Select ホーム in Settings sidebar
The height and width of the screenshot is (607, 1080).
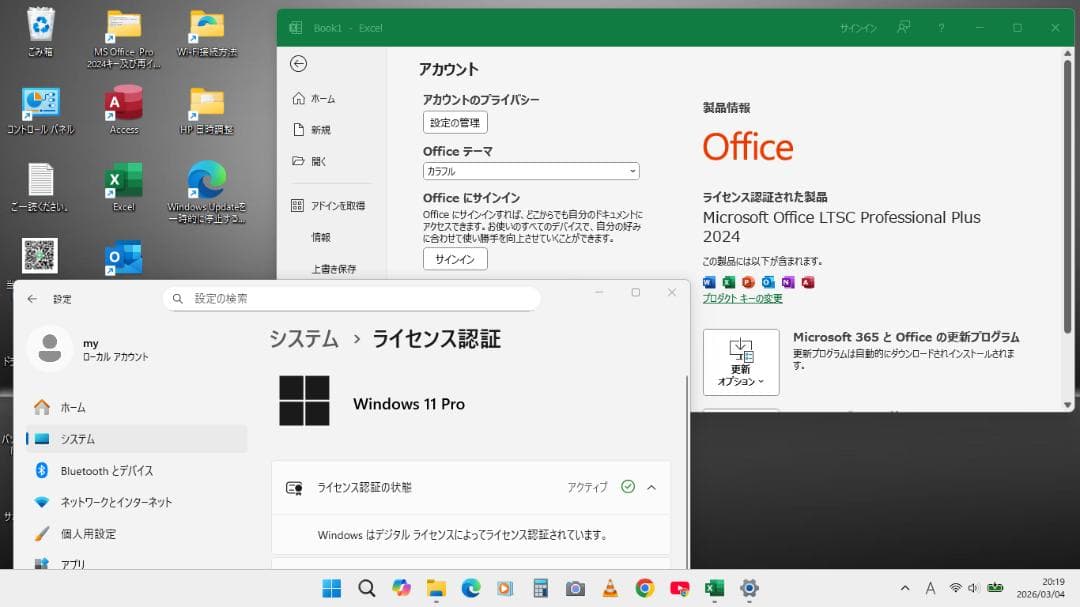pyautogui.click(x=136, y=408)
